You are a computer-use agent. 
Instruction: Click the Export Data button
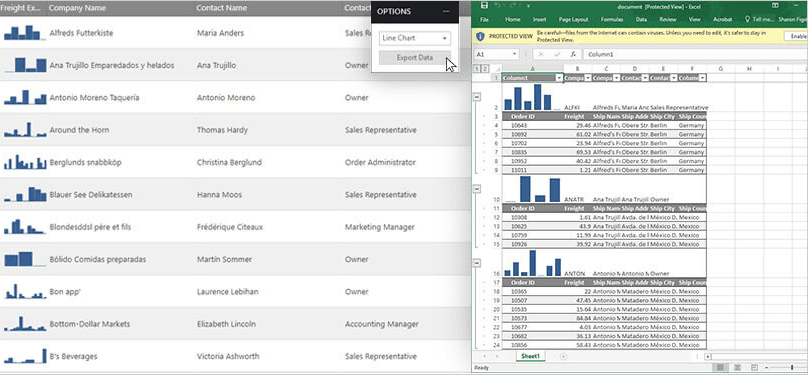coord(415,58)
